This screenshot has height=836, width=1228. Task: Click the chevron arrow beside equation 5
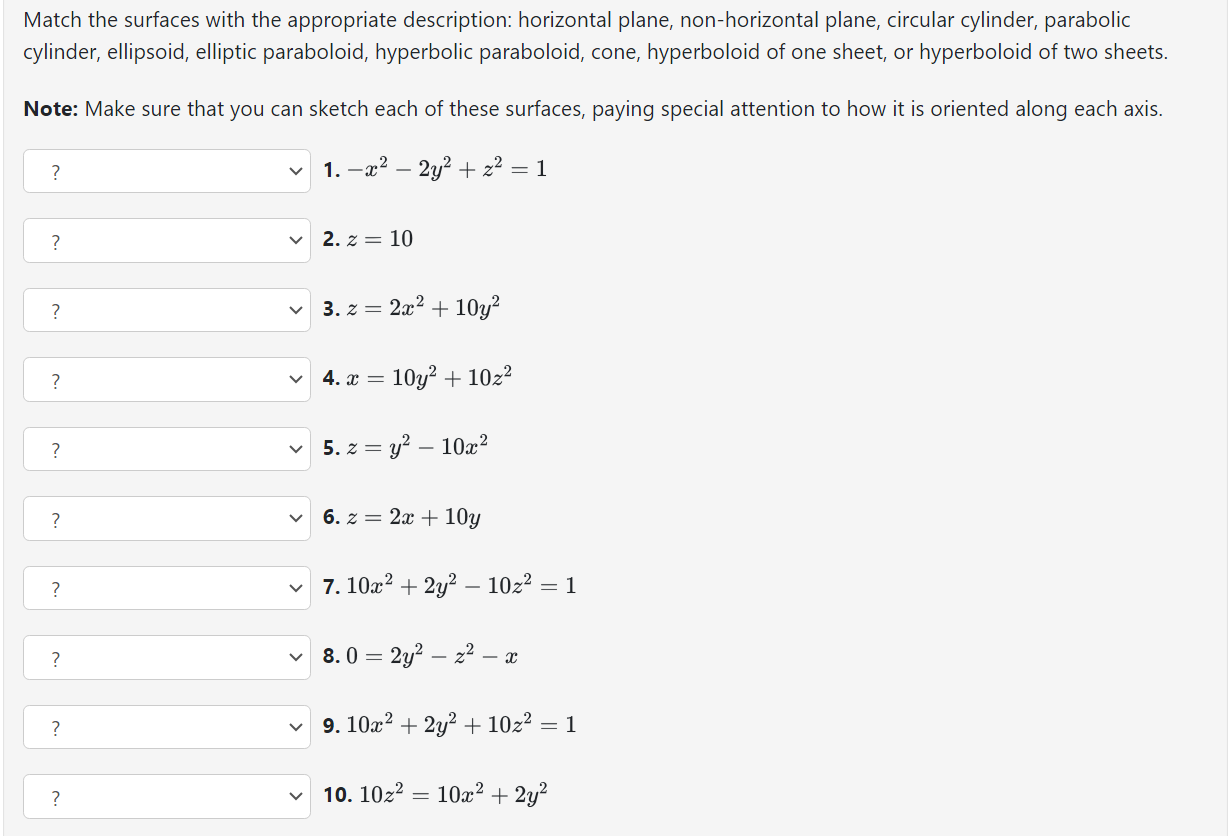(x=295, y=449)
